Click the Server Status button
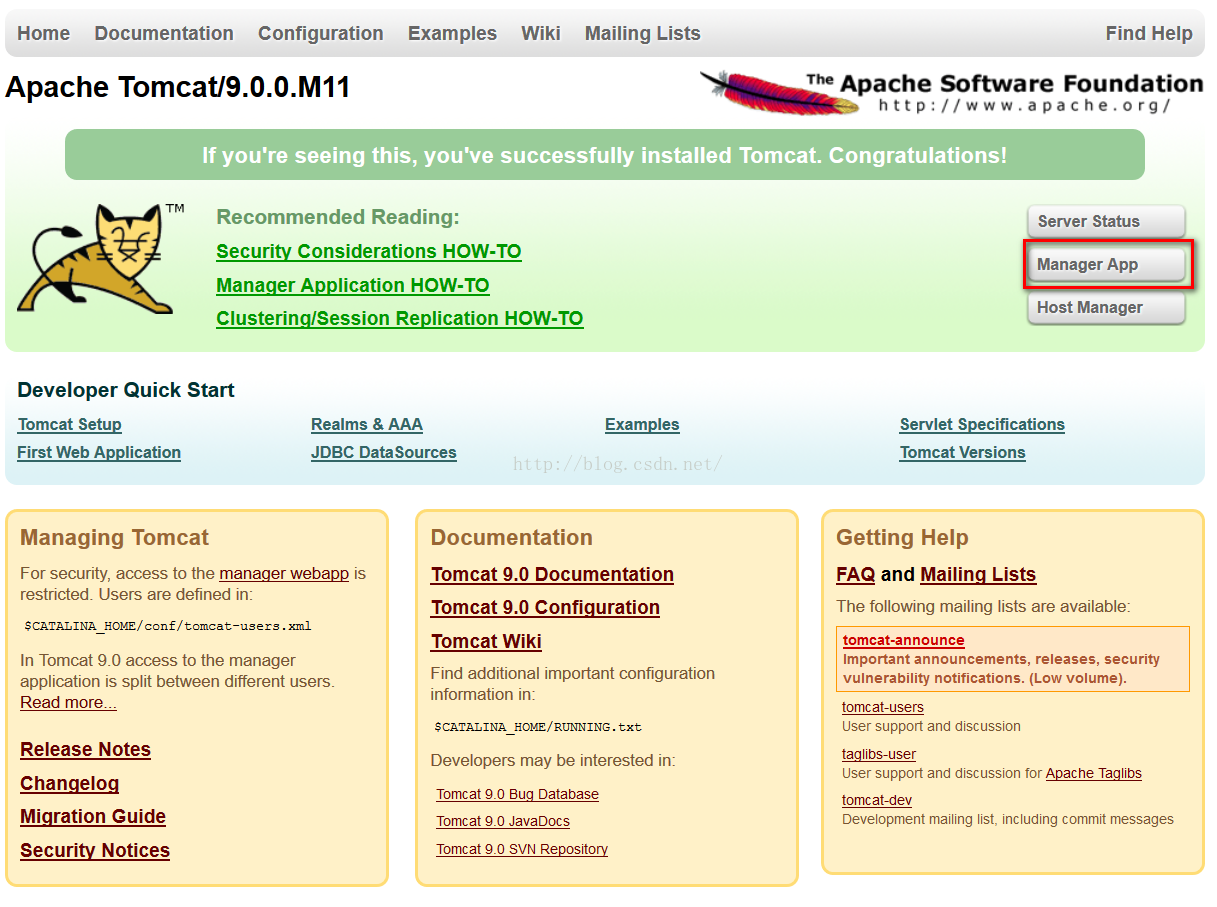This screenshot has width=1217, height=907. click(x=1106, y=222)
